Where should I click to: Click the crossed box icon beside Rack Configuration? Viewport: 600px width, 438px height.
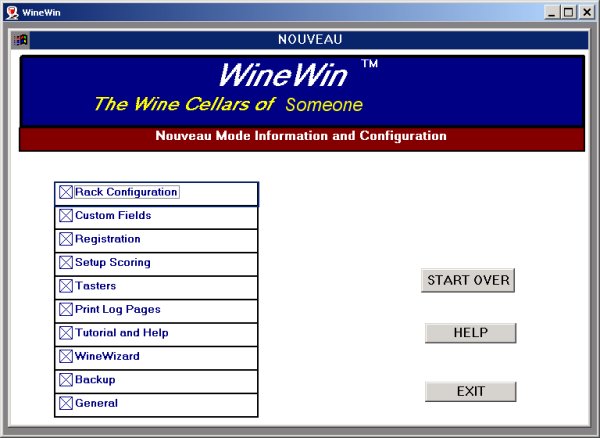coord(66,192)
